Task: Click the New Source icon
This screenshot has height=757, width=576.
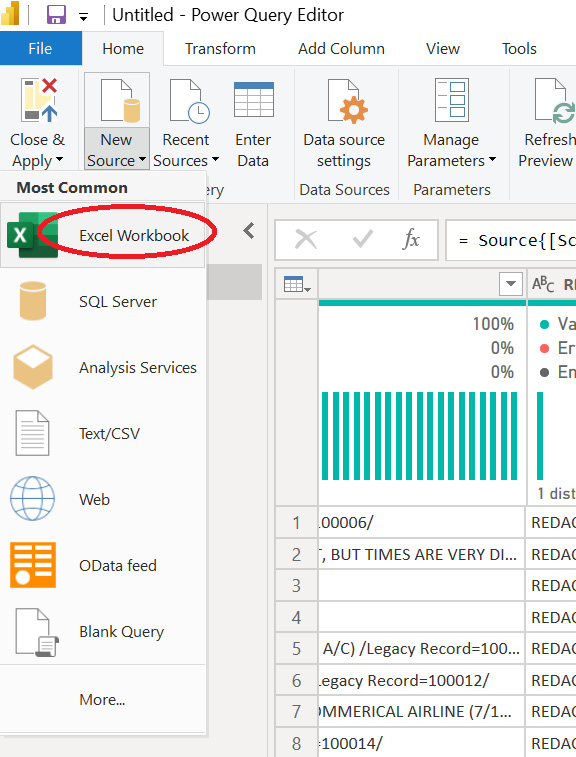Action: [x=120, y=100]
